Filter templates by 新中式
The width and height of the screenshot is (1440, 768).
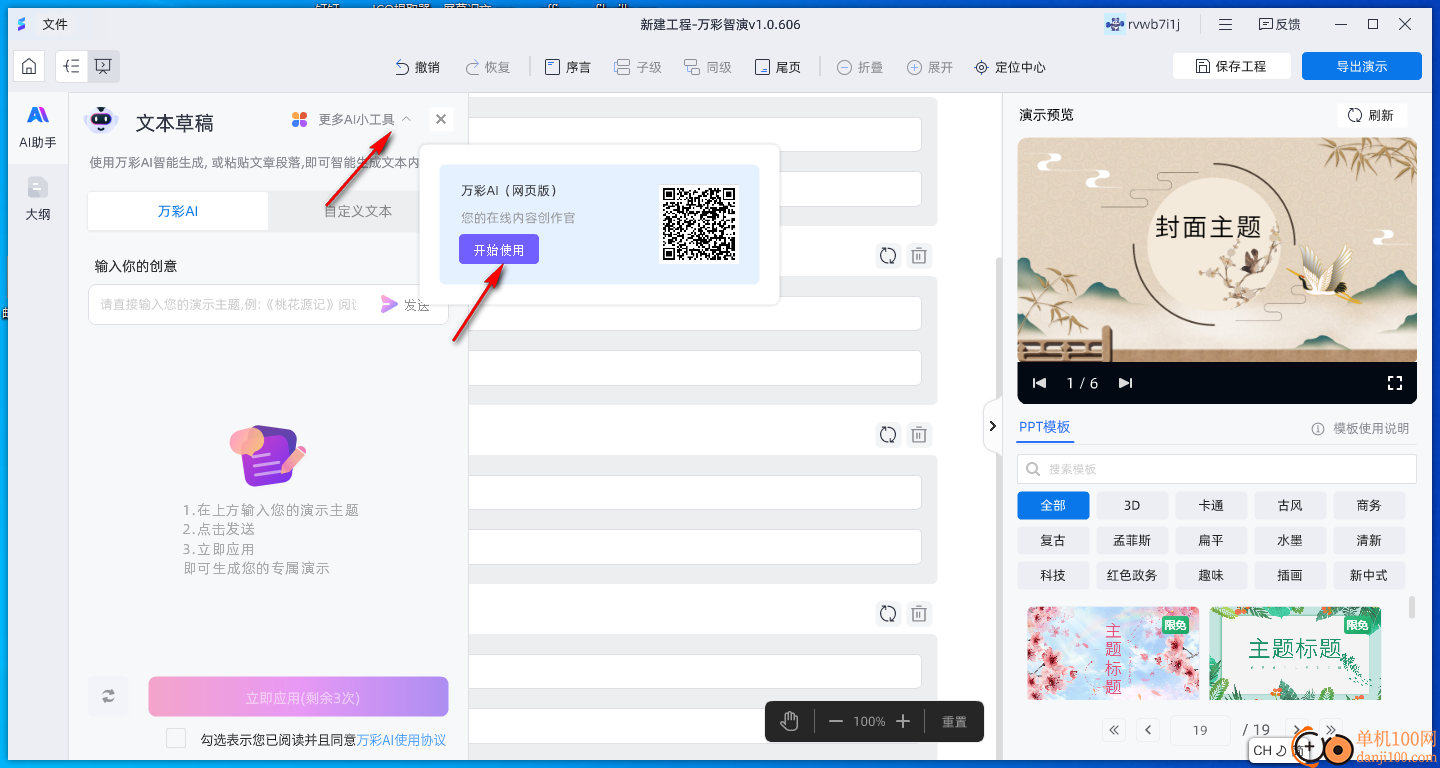[x=1369, y=575]
